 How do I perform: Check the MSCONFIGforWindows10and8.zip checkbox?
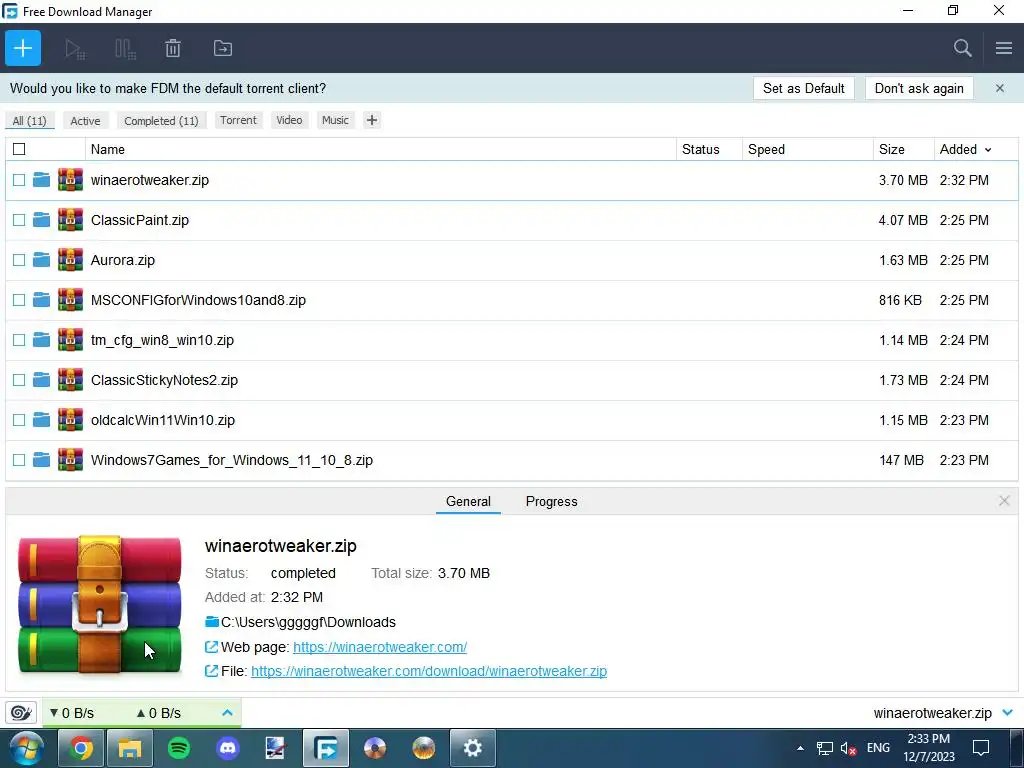point(19,300)
